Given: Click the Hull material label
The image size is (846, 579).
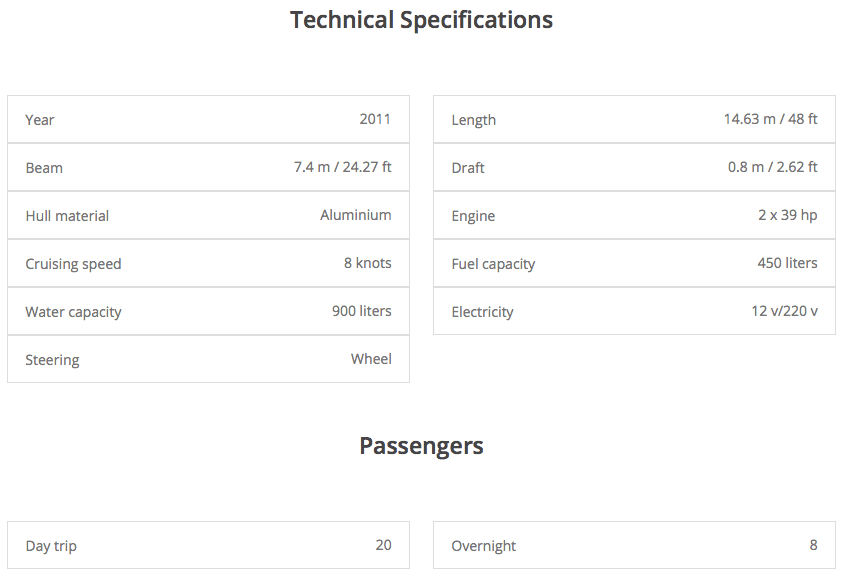Looking at the screenshot, I should pos(67,216).
